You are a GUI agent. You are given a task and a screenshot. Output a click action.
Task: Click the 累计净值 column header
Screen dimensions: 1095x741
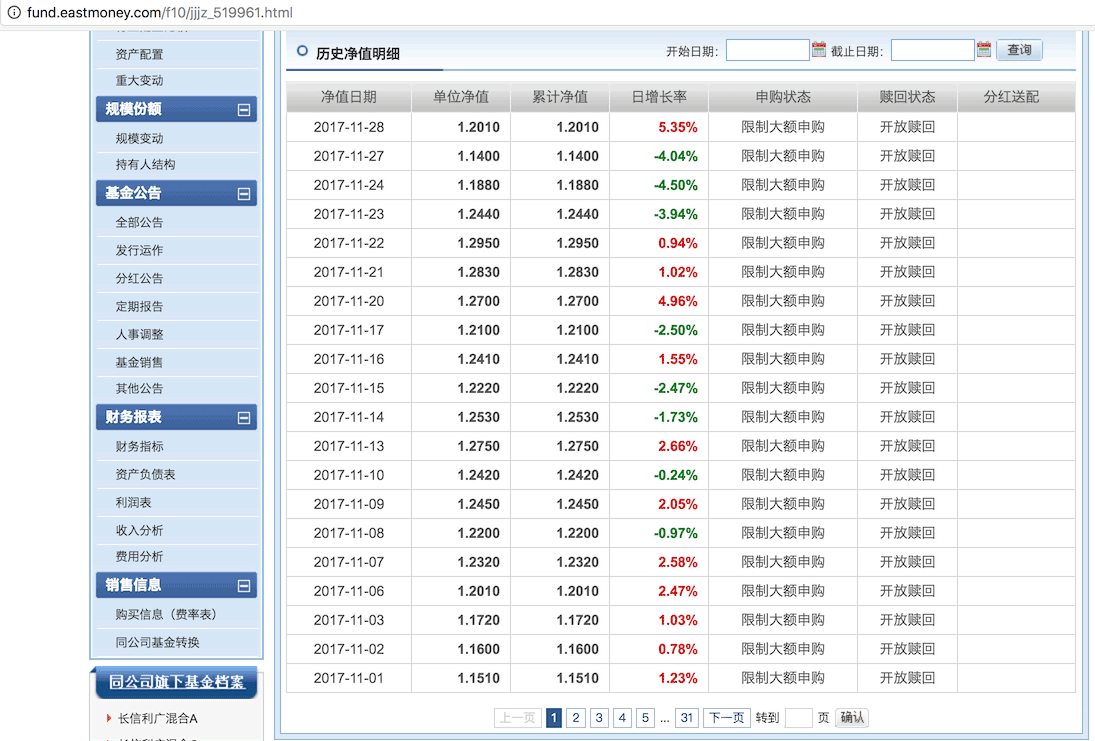[560, 97]
